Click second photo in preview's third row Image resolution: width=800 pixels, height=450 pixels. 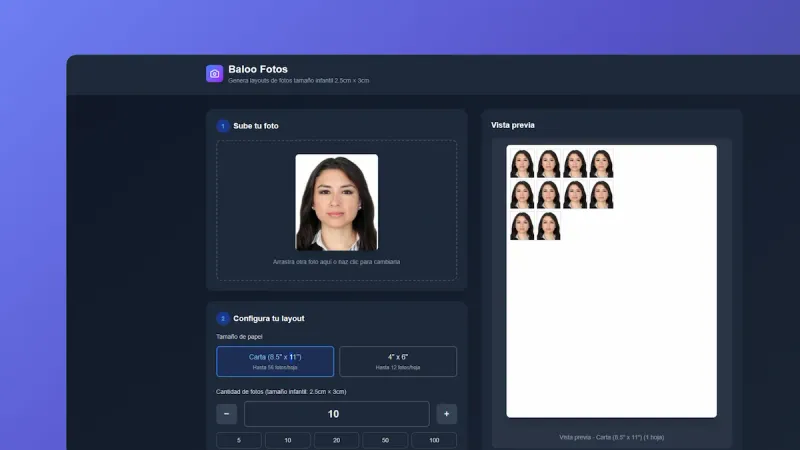pyautogui.click(x=548, y=226)
